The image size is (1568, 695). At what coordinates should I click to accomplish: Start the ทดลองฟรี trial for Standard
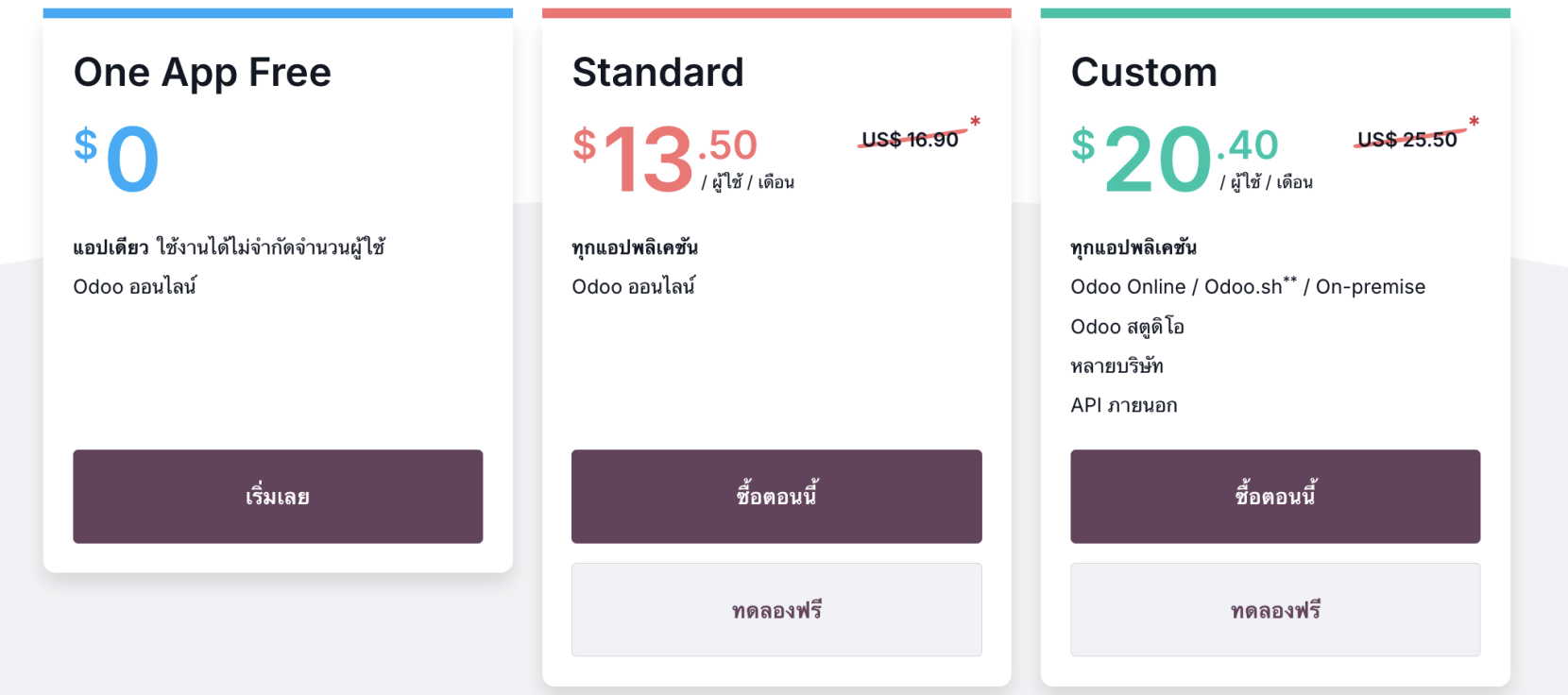(776, 610)
